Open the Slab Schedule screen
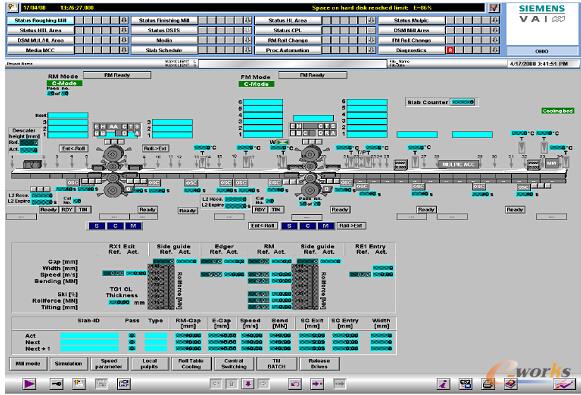The height and width of the screenshot is (395, 581). [x=164, y=50]
